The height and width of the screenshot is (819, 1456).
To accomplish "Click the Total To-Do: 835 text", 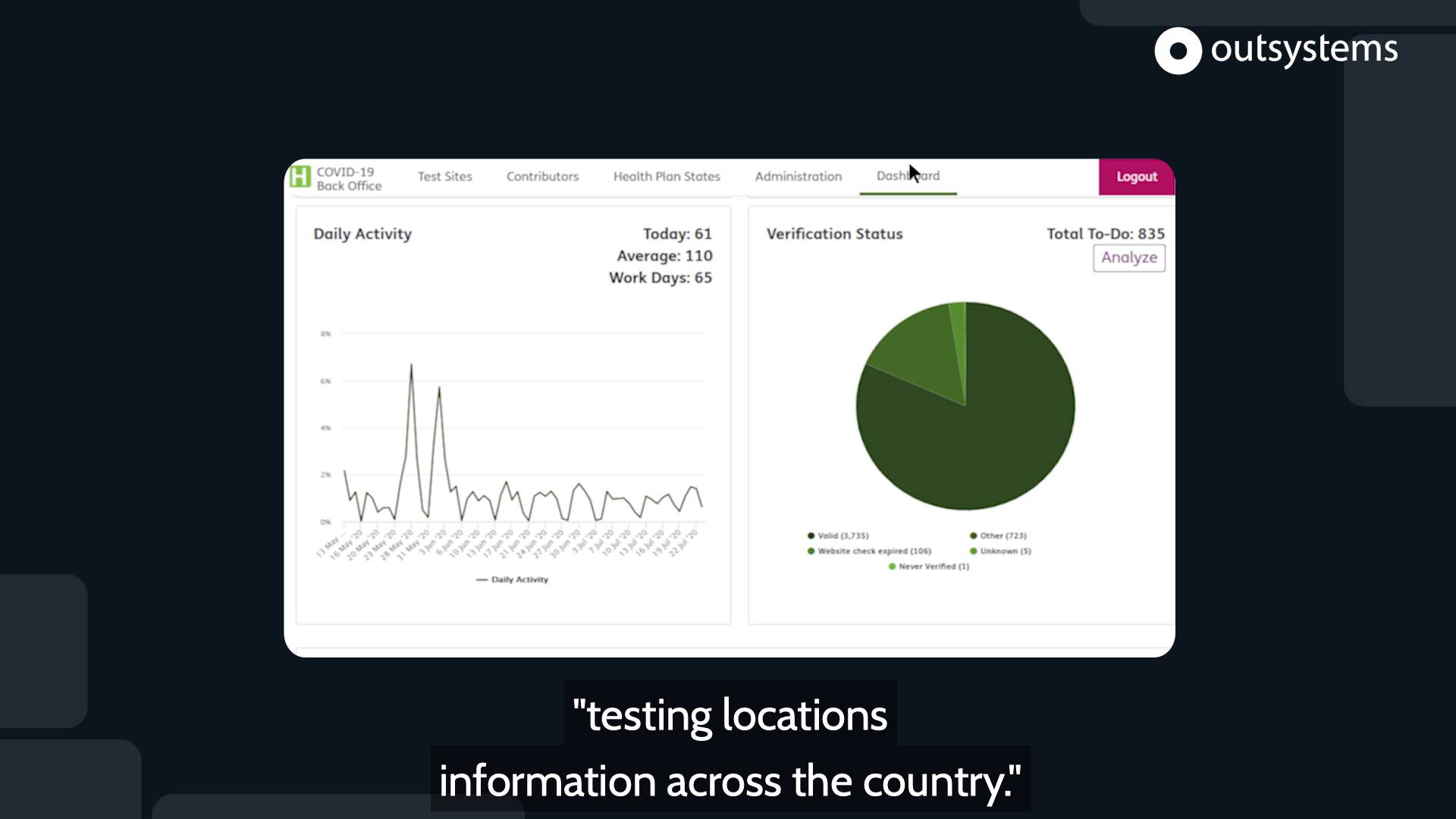I will (1106, 234).
